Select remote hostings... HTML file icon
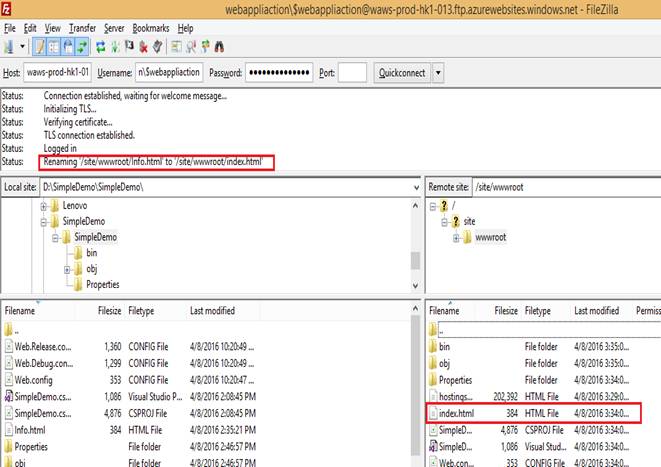This screenshot has height=467, width=661. (433, 396)
